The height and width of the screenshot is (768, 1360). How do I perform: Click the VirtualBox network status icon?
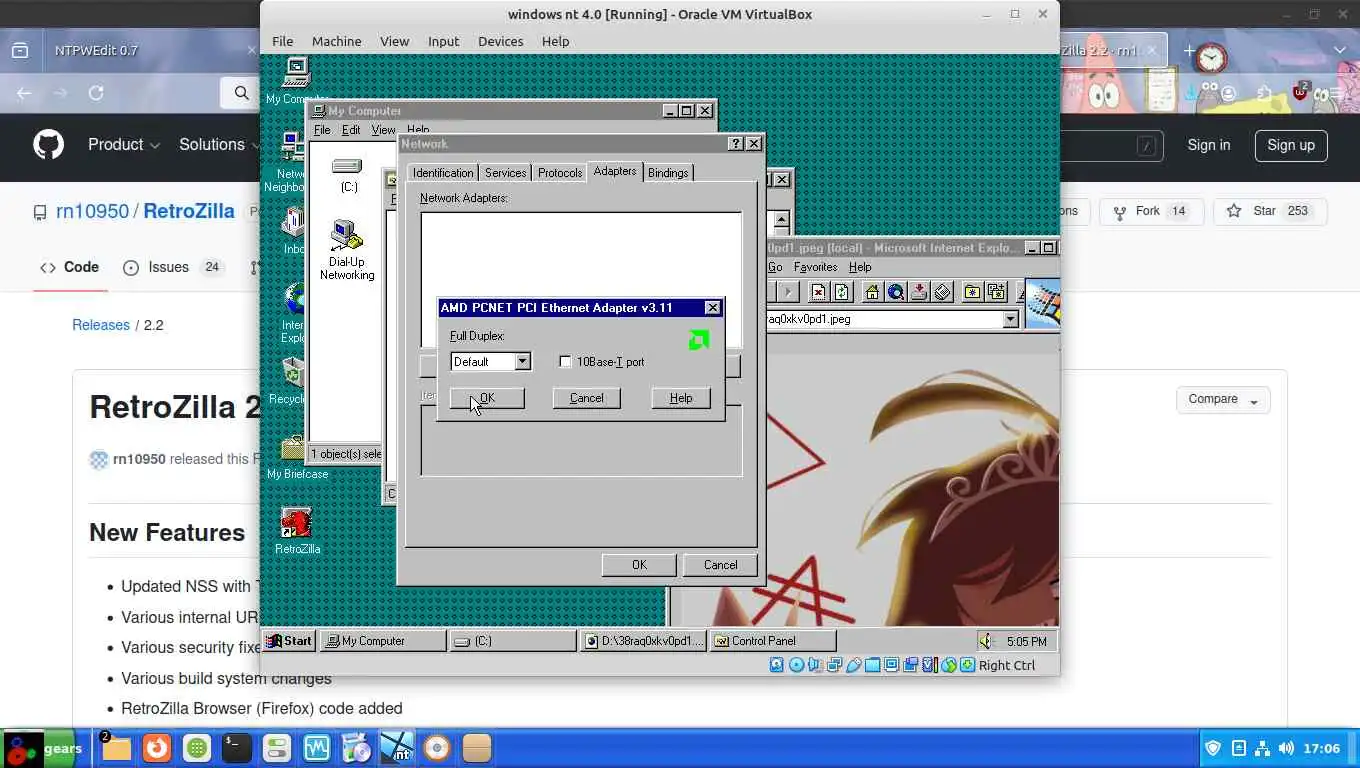833,665
